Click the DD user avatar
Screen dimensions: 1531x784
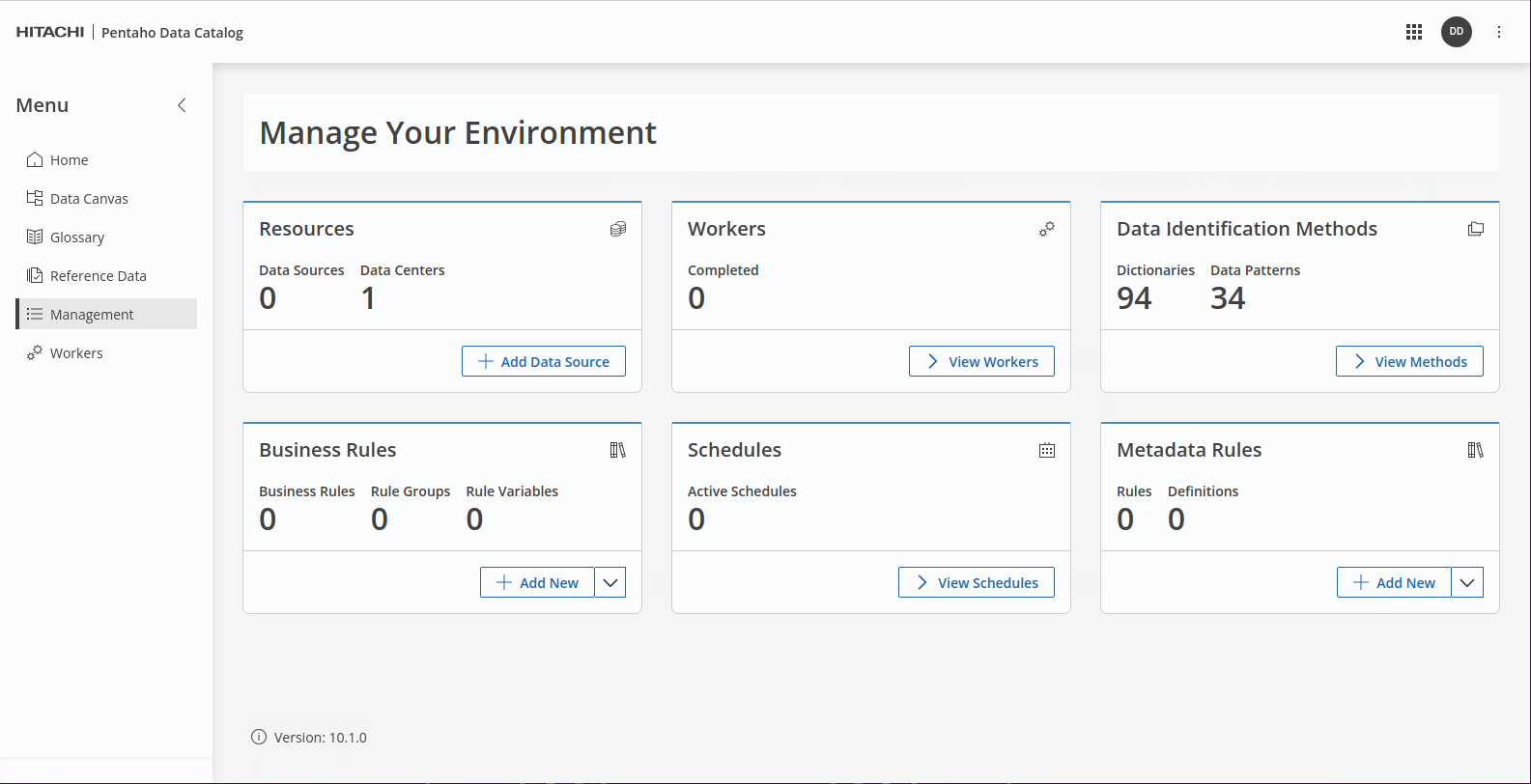1457,32
